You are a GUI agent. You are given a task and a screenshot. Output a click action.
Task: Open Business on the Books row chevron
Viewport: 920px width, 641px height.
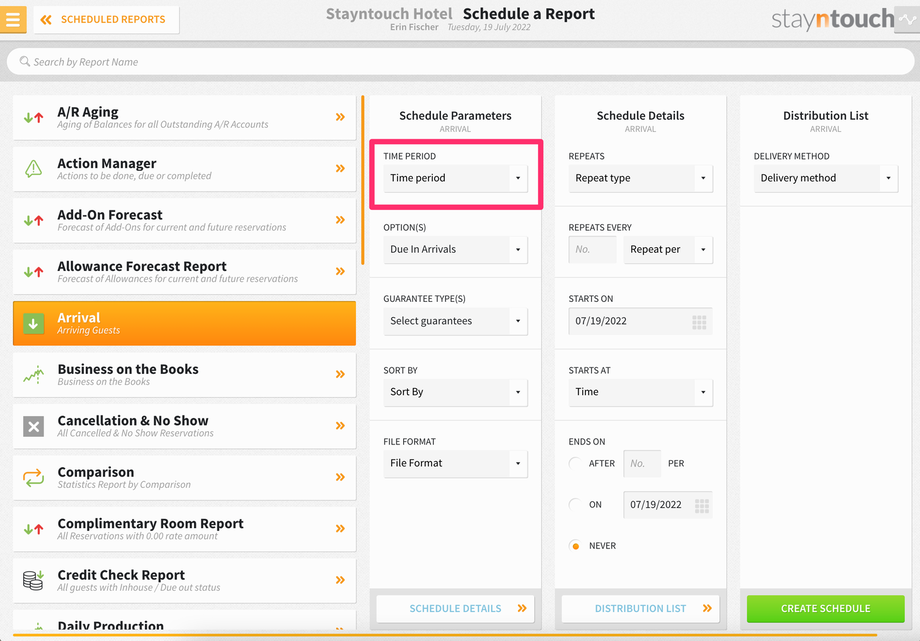tap(340, 374)
